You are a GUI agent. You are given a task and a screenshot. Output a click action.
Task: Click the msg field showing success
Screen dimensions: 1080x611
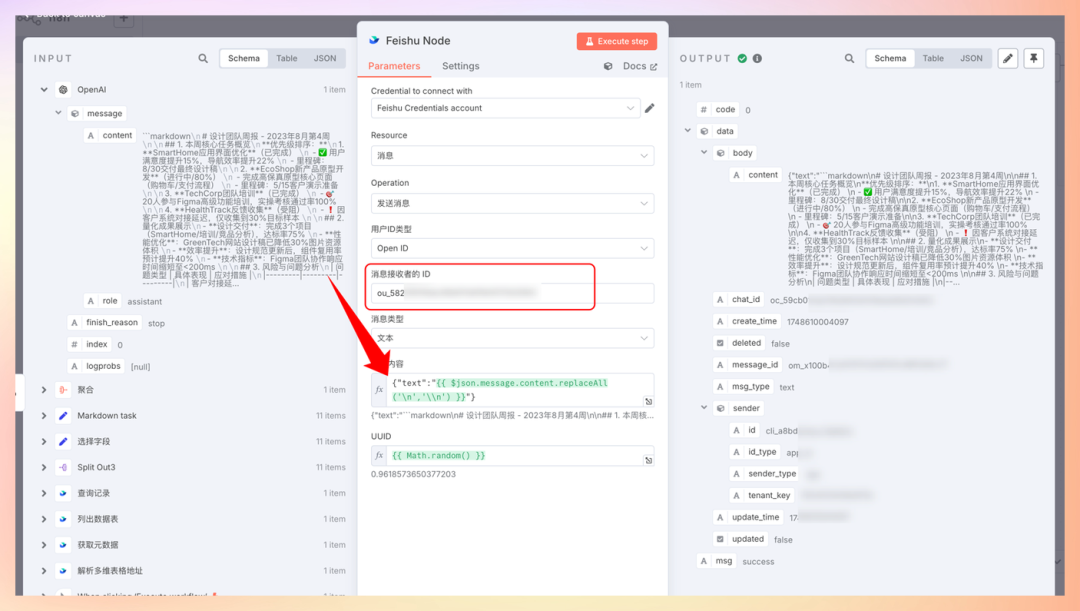coord(716,561)
